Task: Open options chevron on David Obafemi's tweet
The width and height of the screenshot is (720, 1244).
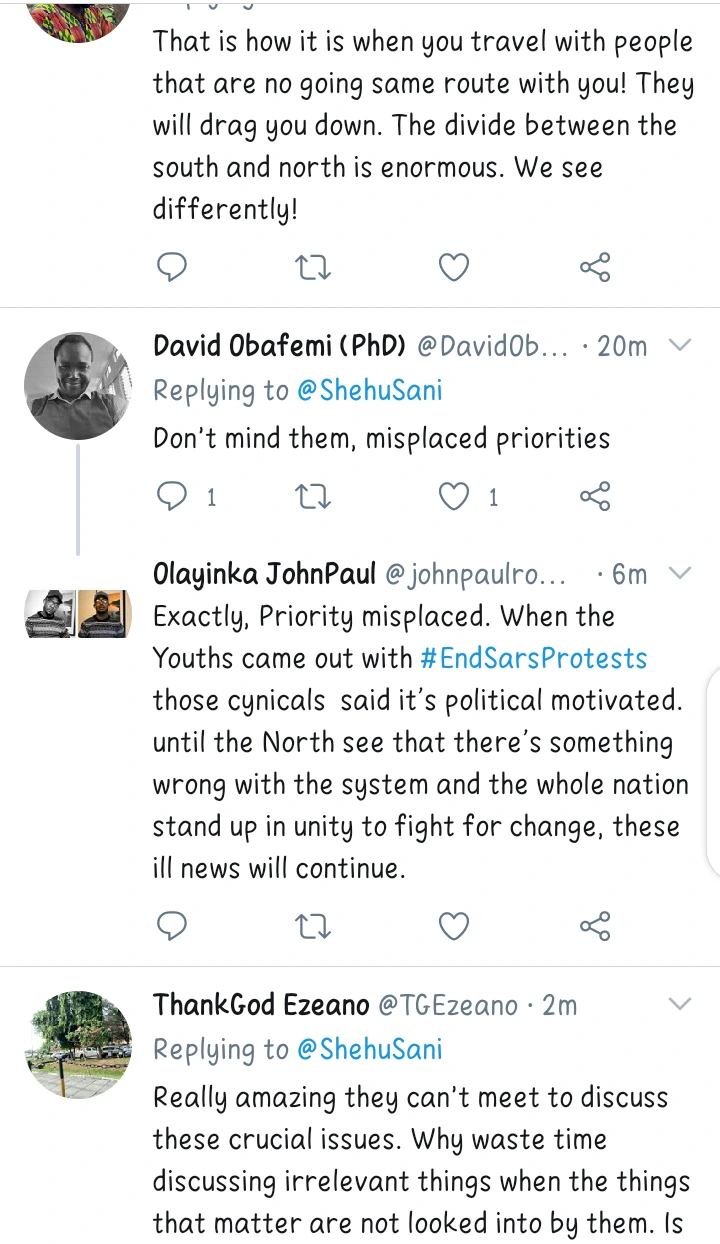Action: pyautogui.click(x=679, y=346)
